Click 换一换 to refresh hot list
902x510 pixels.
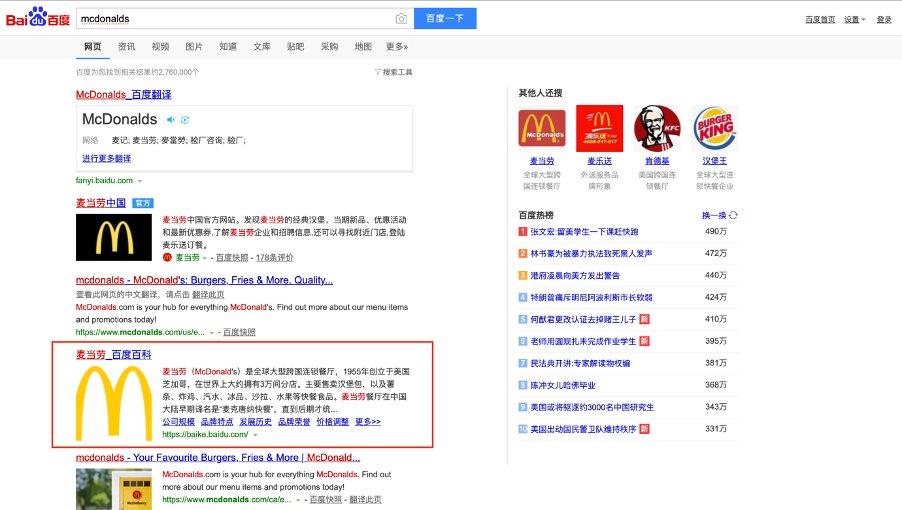[714, 215]
